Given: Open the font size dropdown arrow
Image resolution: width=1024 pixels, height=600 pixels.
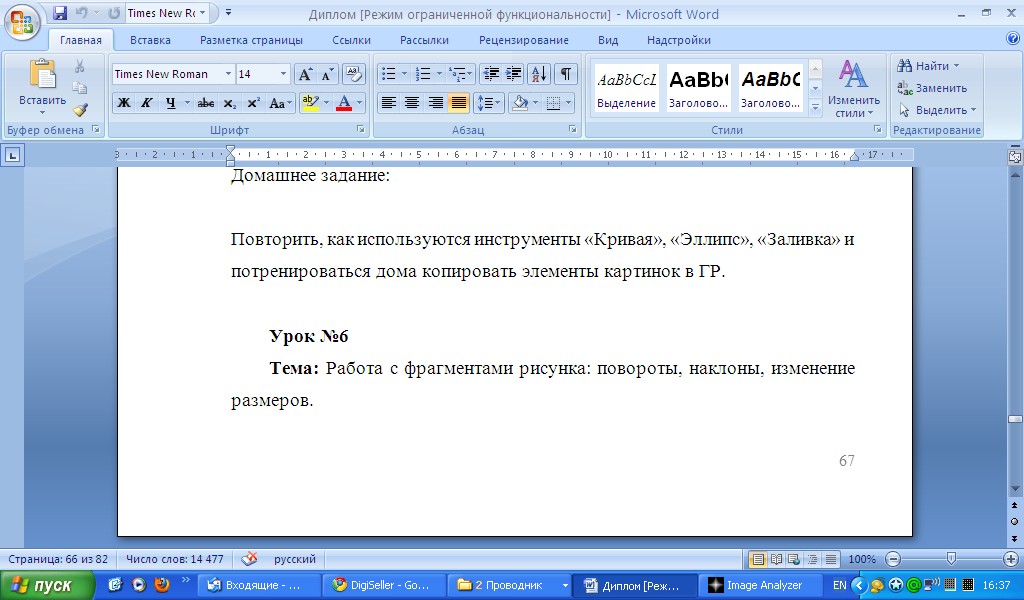Looking at the screenshot, I should (284, 74).
